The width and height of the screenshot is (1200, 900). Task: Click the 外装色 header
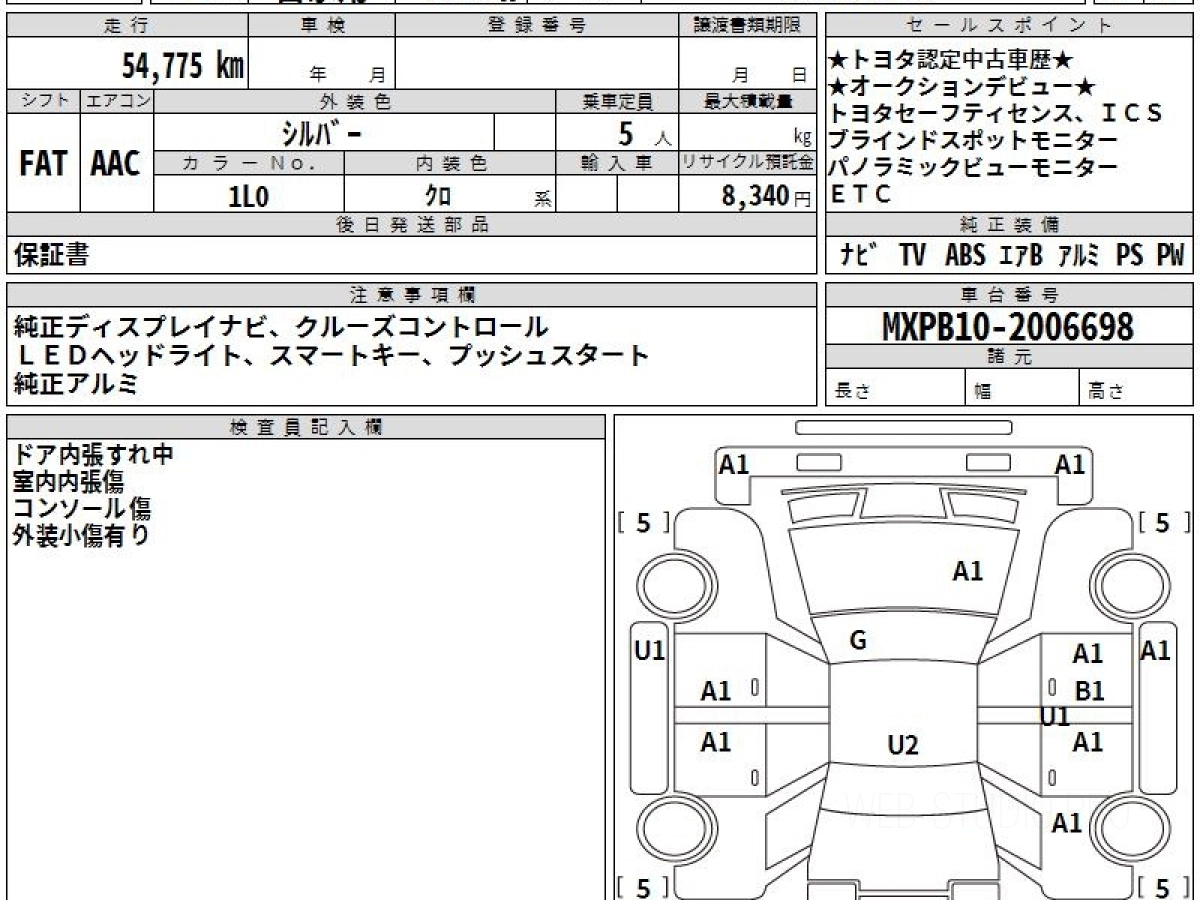point(355,101)
